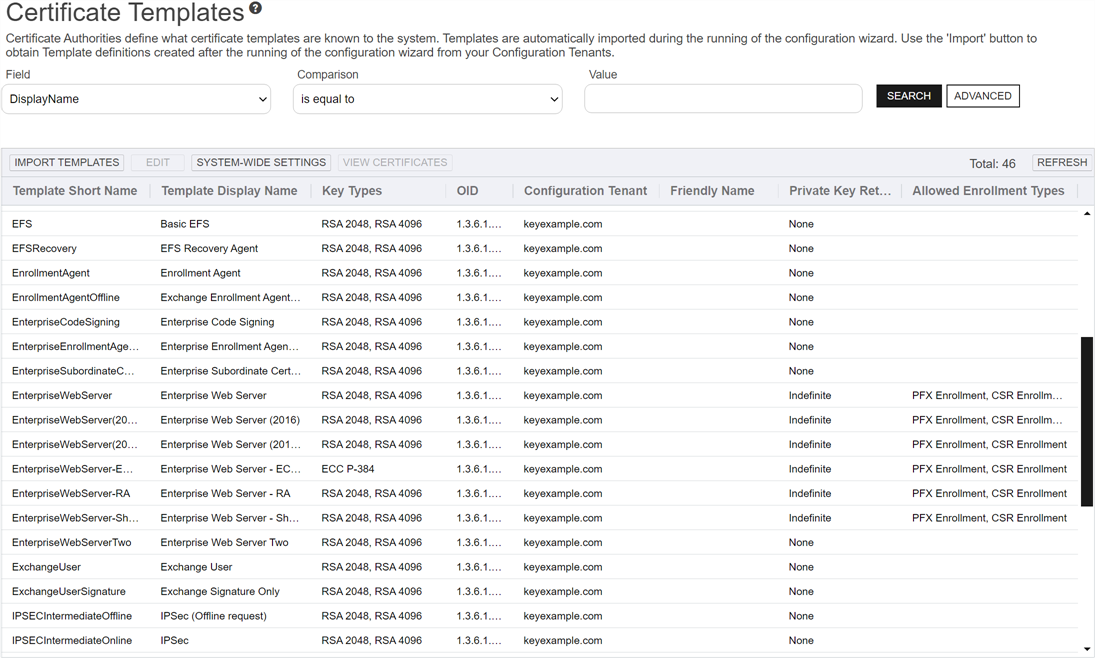Select the EFSRecovery template row
Image resolution: width=1095 pixels, height=658 pixels.
pos(44,249)
